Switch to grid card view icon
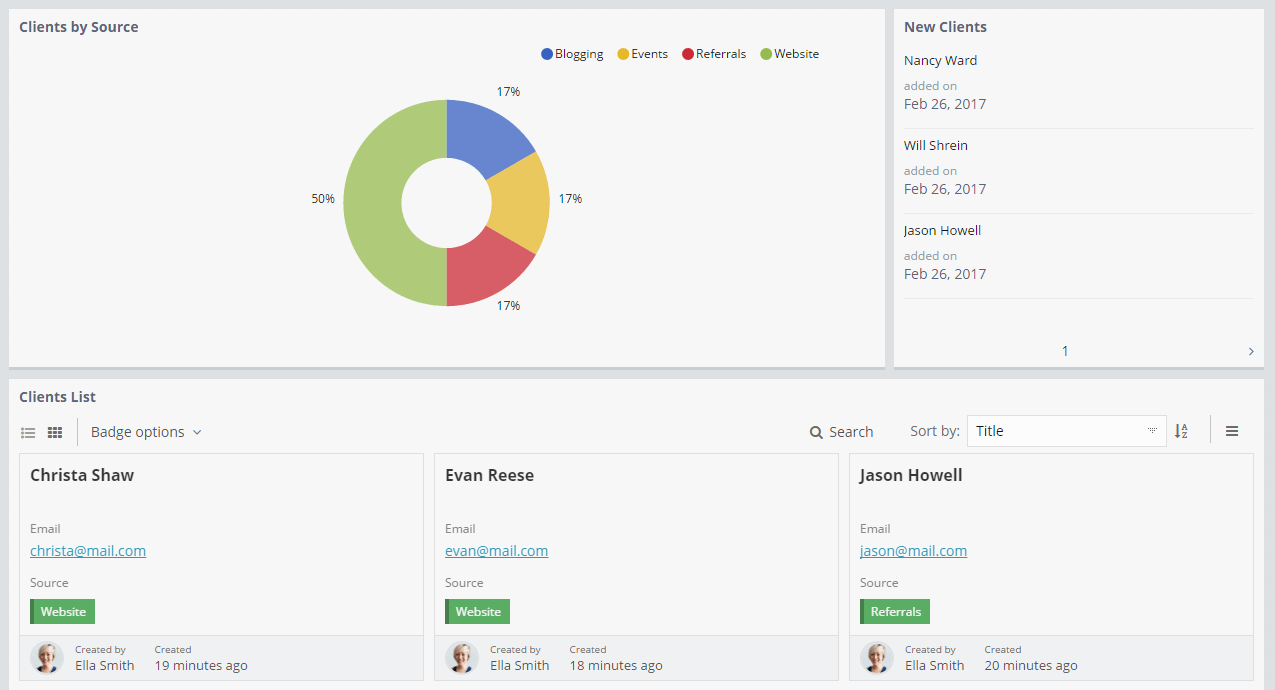 point(55,432)
